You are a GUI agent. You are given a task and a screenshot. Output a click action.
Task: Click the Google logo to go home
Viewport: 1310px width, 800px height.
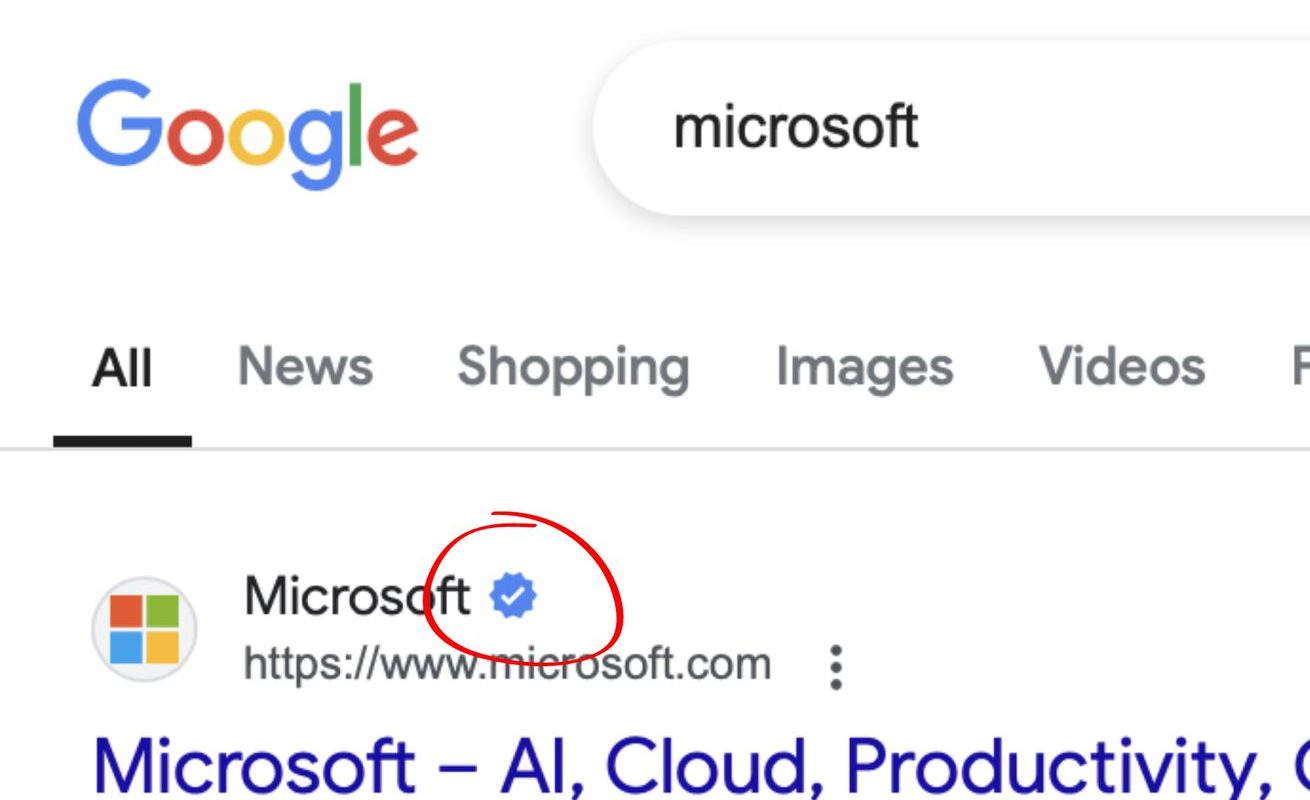point(248,133)
